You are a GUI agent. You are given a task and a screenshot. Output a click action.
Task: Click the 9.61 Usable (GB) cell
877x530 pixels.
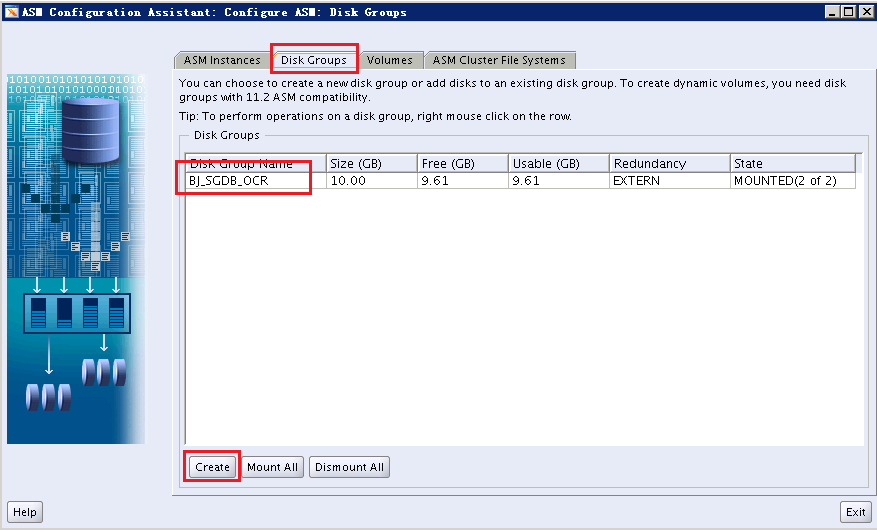559,181
